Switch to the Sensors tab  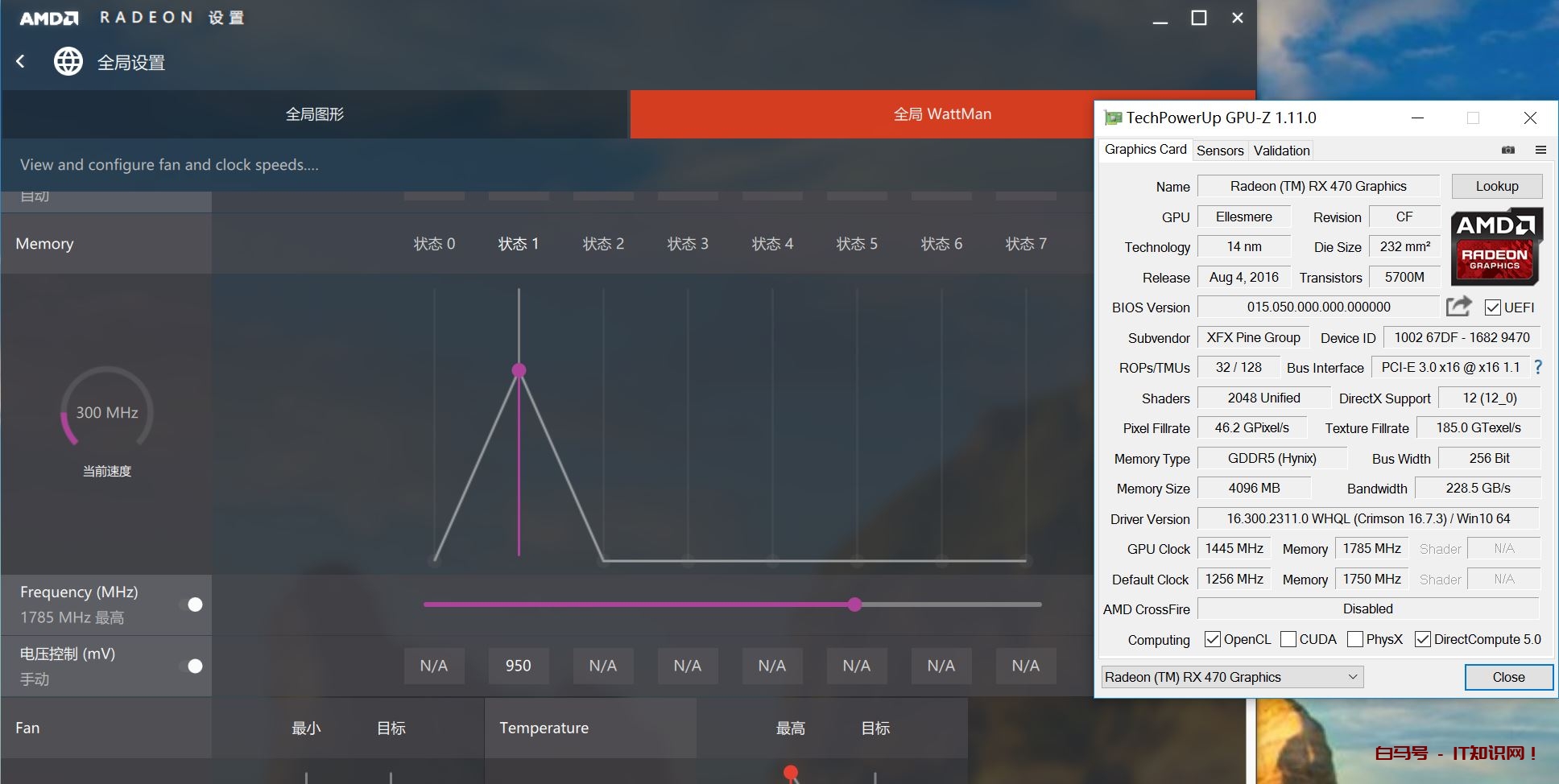pos(1219,151)
